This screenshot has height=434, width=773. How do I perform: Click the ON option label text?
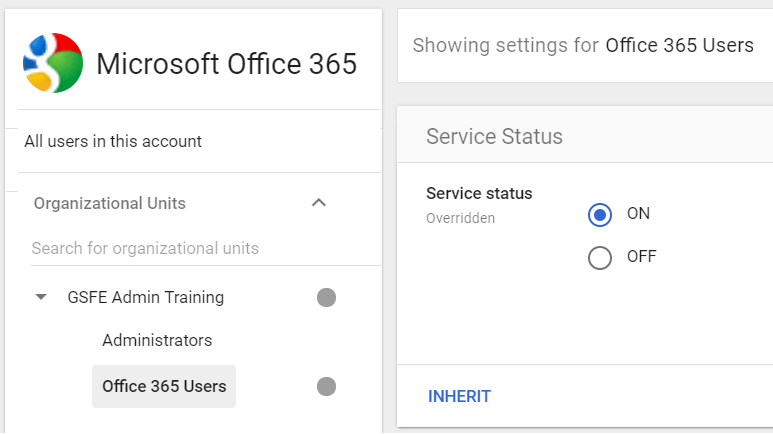click(638, 214)
